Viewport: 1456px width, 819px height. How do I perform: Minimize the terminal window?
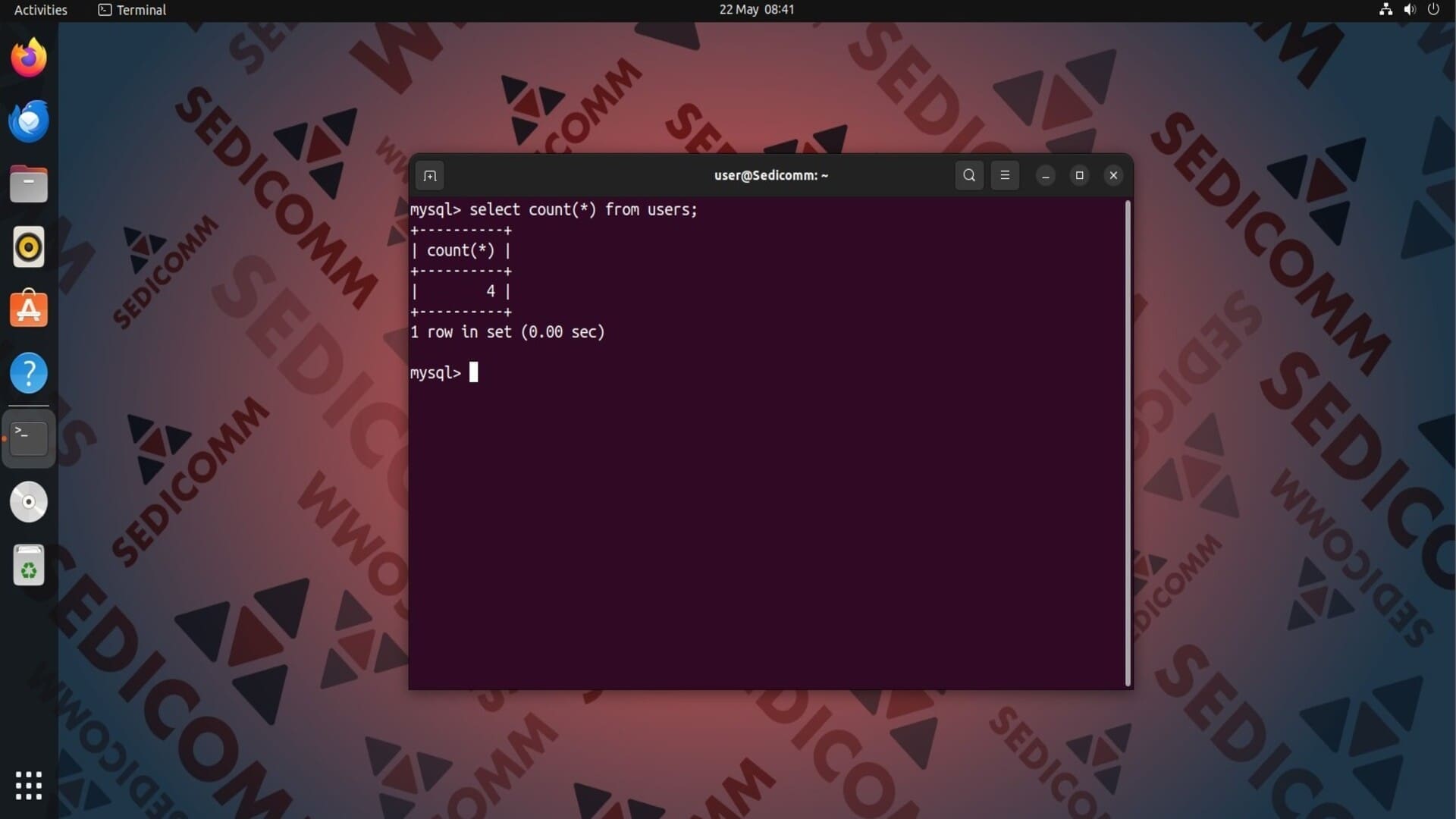(1046, 176)
